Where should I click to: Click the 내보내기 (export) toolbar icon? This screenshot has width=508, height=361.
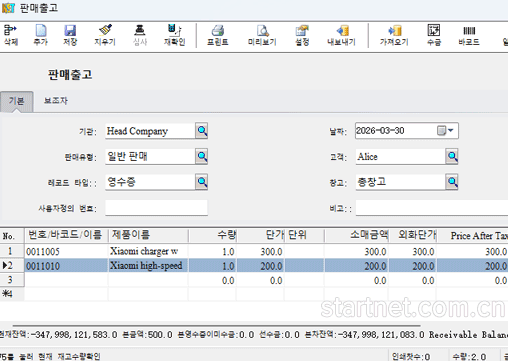pos(342,35)
